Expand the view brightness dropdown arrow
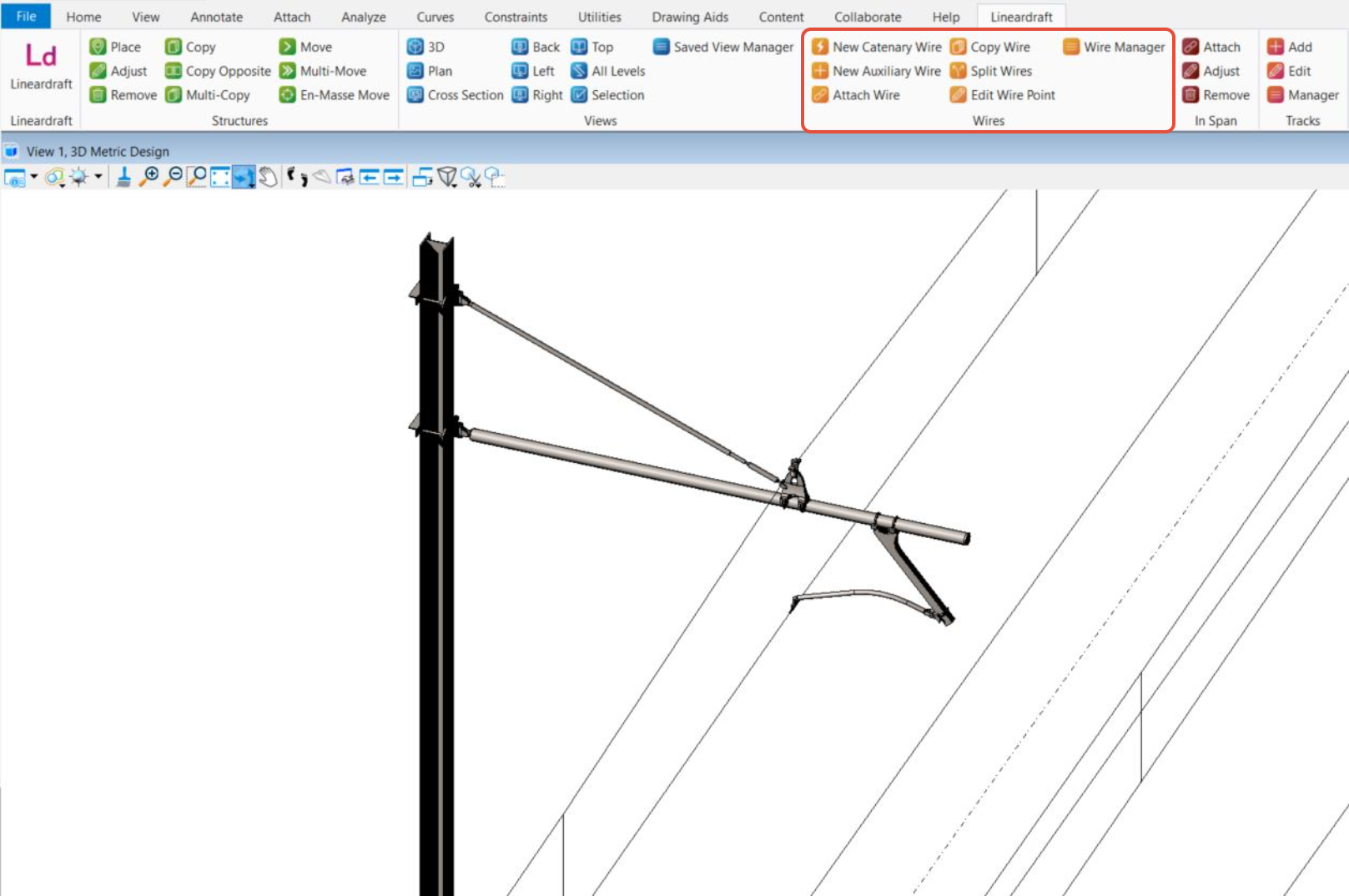The width and height of the screenshot is (1349, 896). [98, 176]
